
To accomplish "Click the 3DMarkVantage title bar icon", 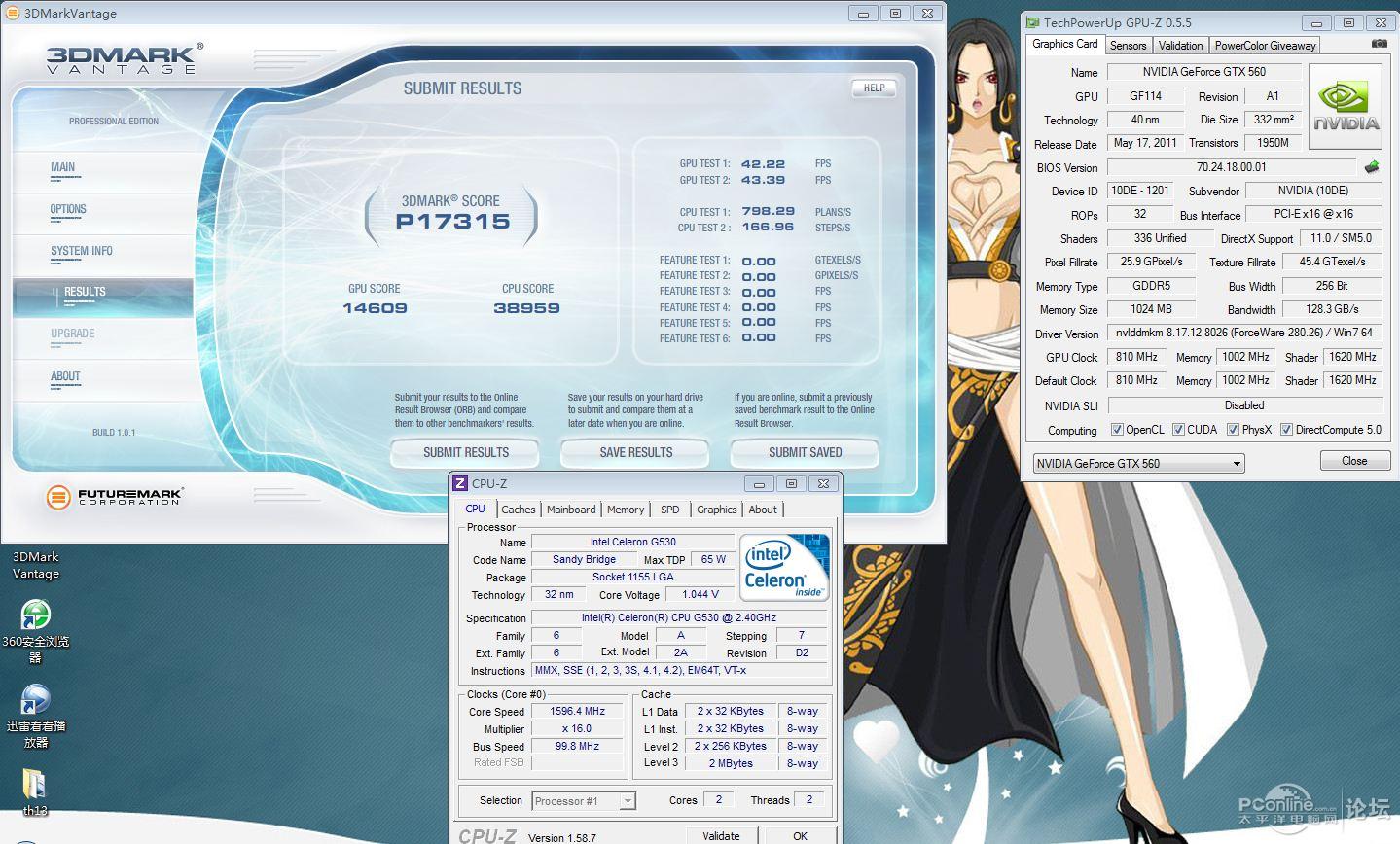I will click(13, 13).
